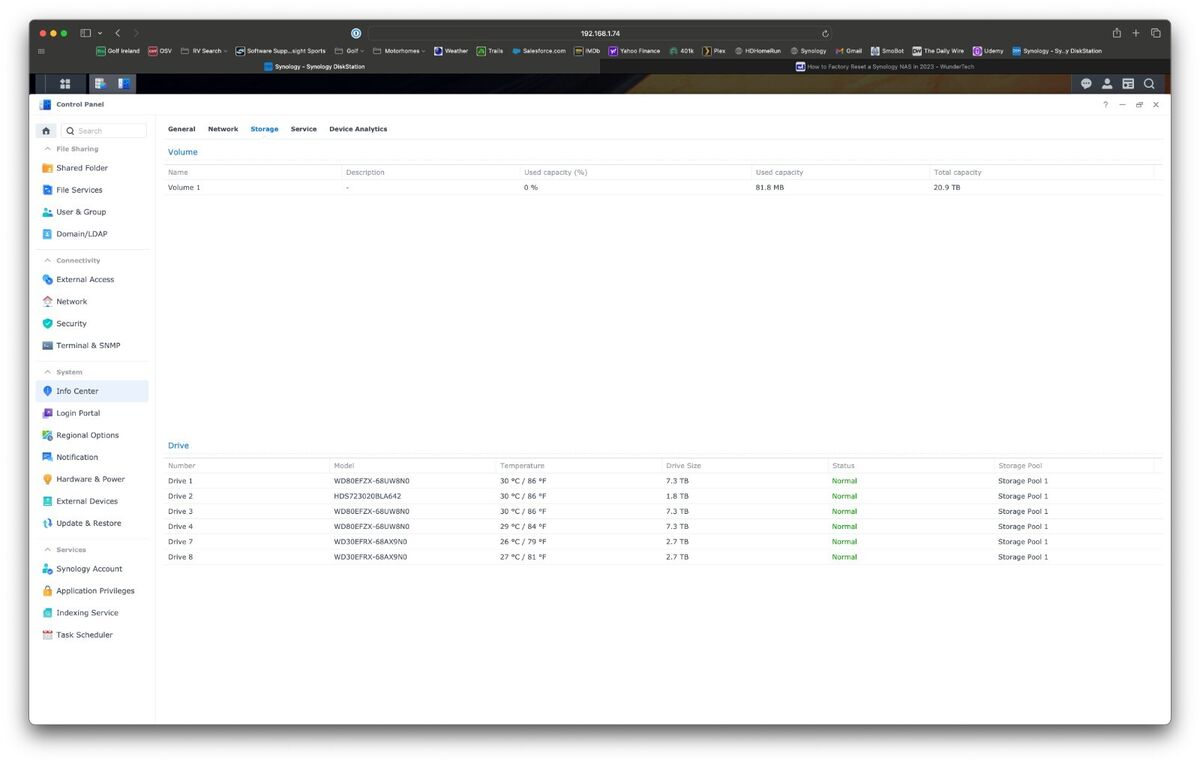Switch to the Service tab

coord(304,129)
